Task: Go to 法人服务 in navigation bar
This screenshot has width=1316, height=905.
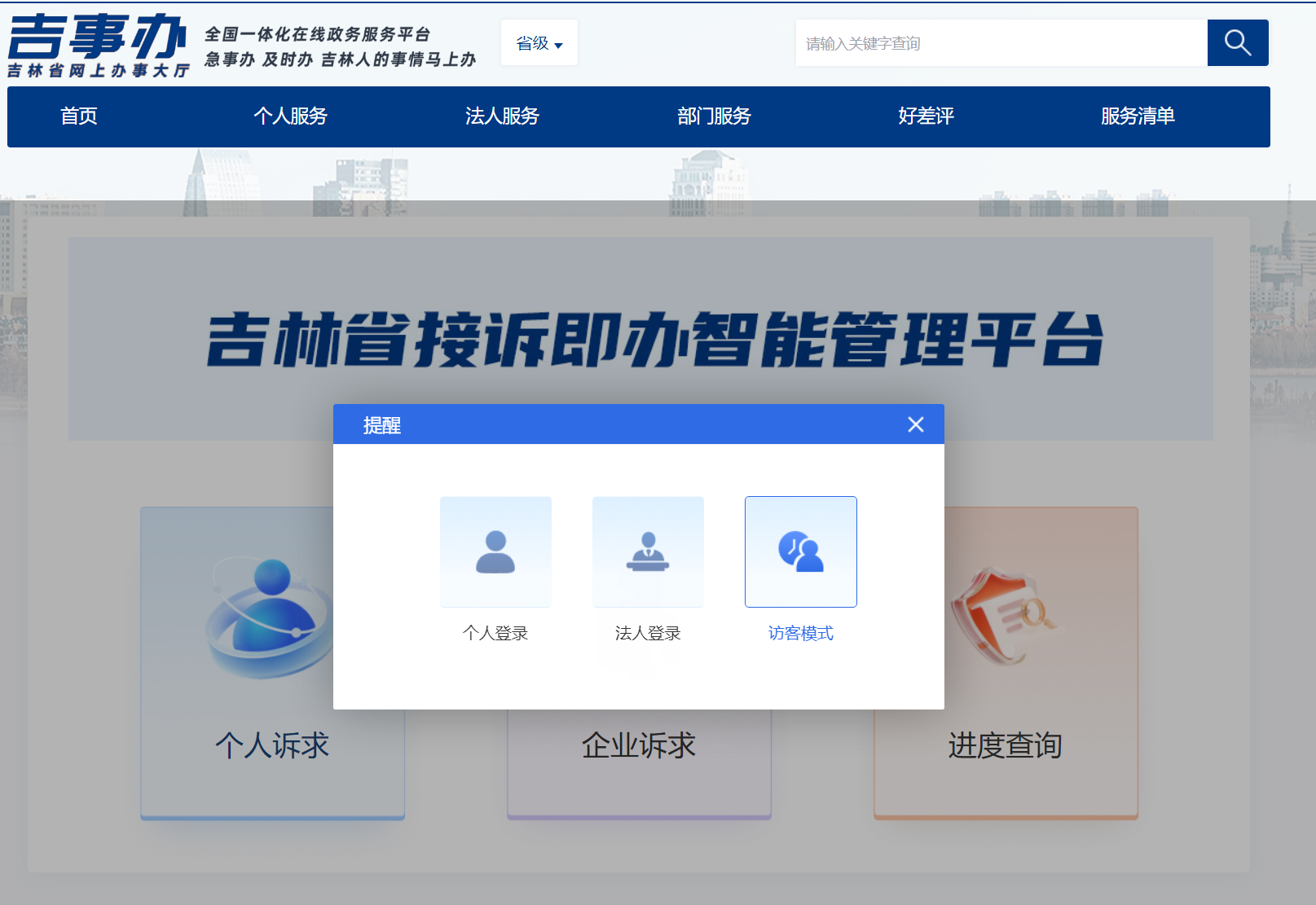Action: click(502, 116)
